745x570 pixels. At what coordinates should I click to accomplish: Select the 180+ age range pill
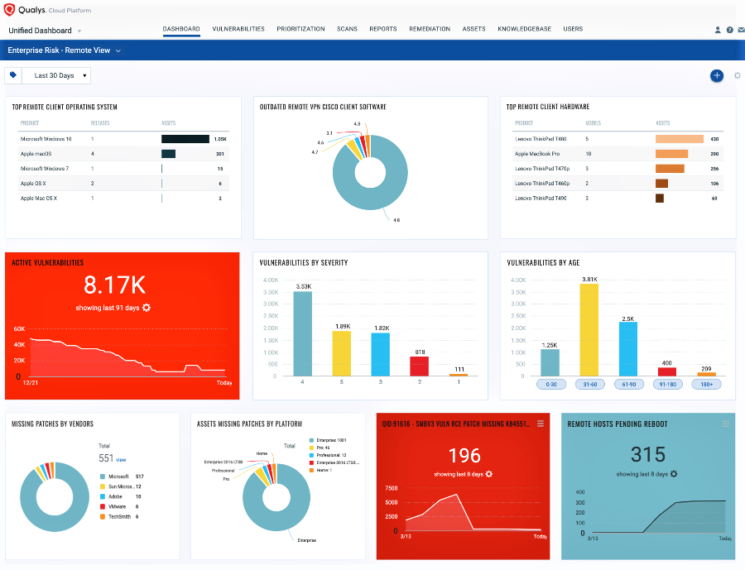(x=707, y=384)
